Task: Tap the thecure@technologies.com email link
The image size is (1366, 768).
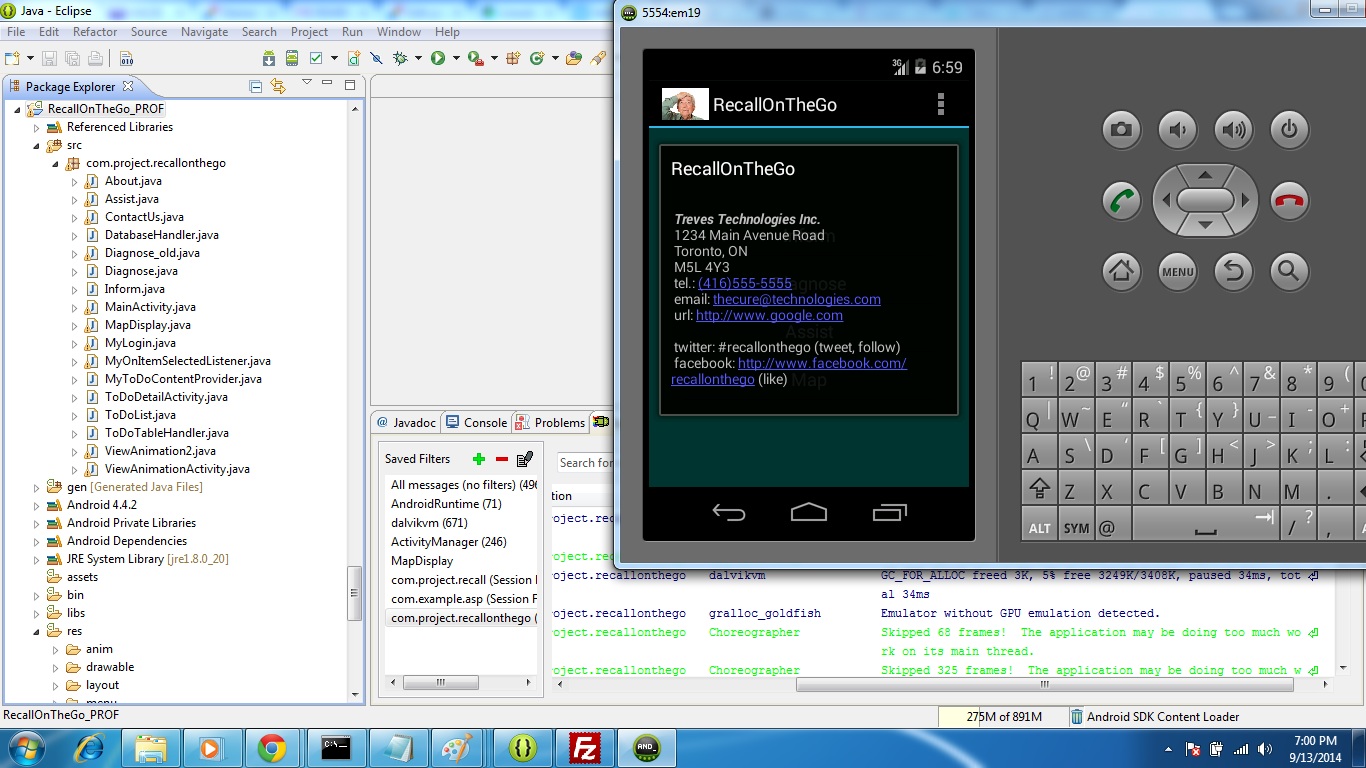Action: point(797,299)
